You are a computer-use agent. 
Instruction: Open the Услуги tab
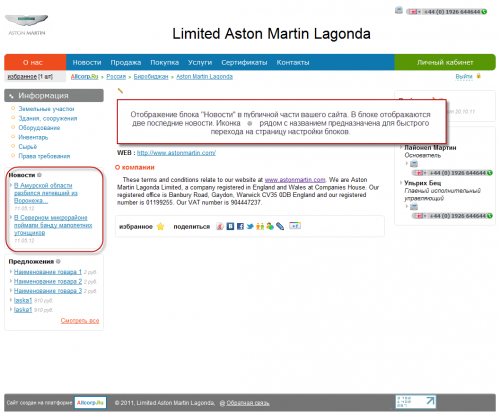[200, 62]
